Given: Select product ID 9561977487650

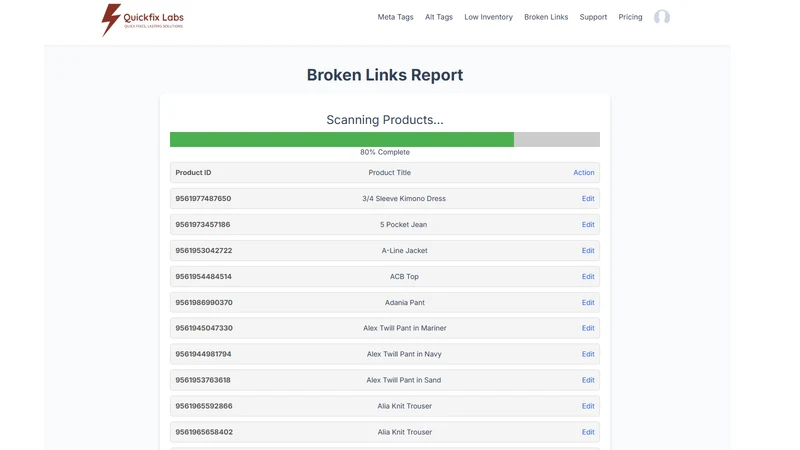Looking at the screenshot, I should (203, 198).
